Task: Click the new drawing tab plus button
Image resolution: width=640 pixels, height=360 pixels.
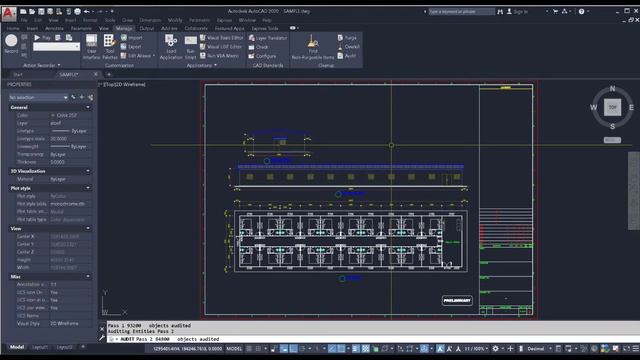Action: click(109, 75)
